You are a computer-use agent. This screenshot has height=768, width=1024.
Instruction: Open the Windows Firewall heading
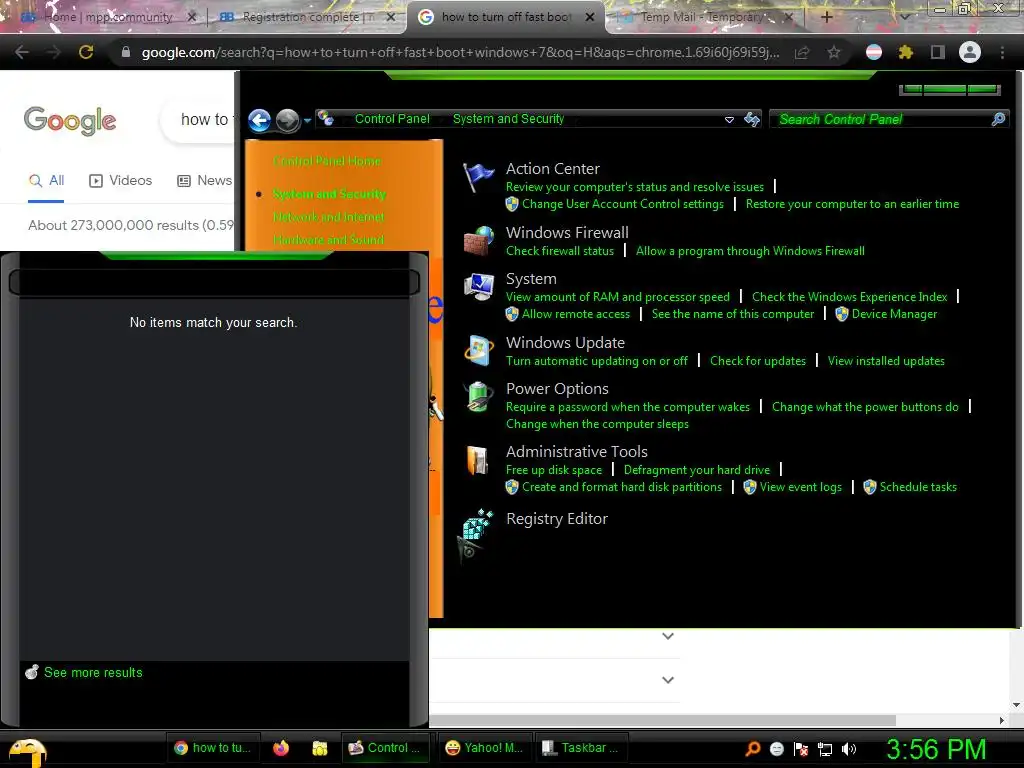pyautogui.click(x=567, y=232)
